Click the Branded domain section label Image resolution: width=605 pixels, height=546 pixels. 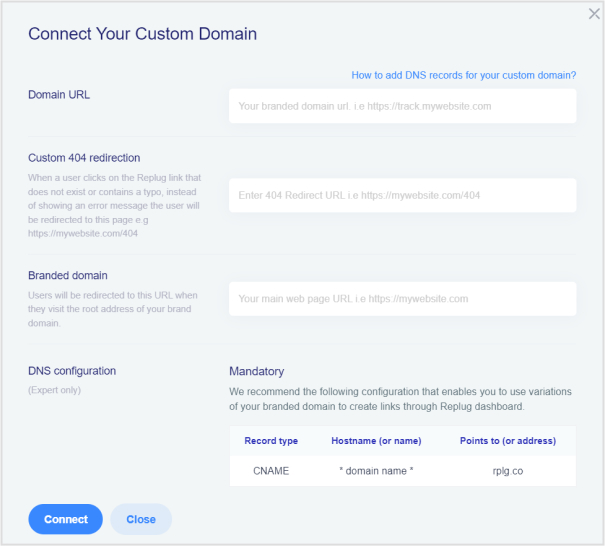pos(68,276)
